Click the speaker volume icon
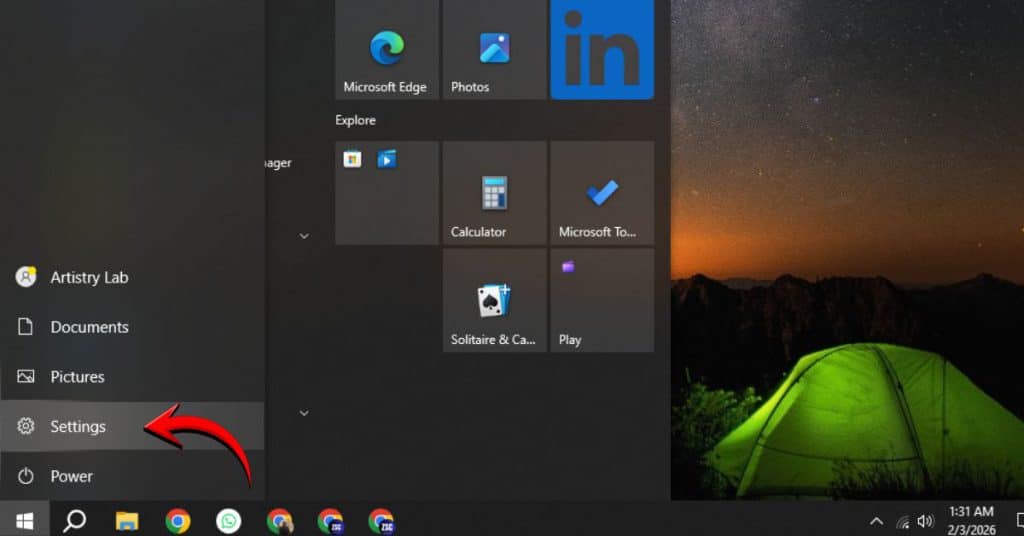The width and height of the screenshot is (1024, 536). 925,521
